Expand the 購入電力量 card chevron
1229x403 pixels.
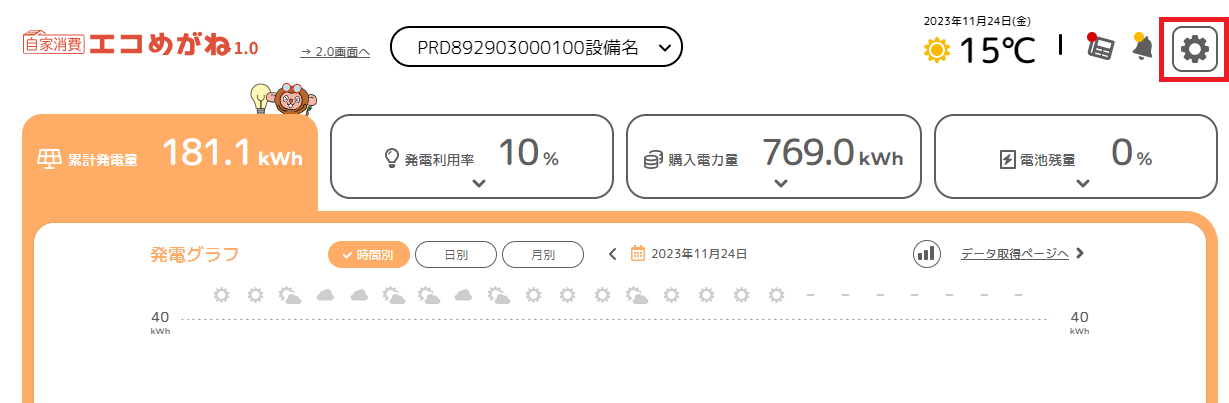click(x=781, y=183)
